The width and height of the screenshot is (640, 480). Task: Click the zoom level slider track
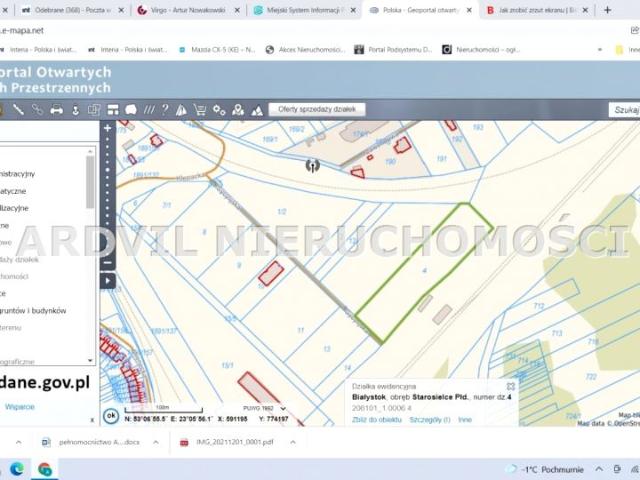click(x=107, y=196)
